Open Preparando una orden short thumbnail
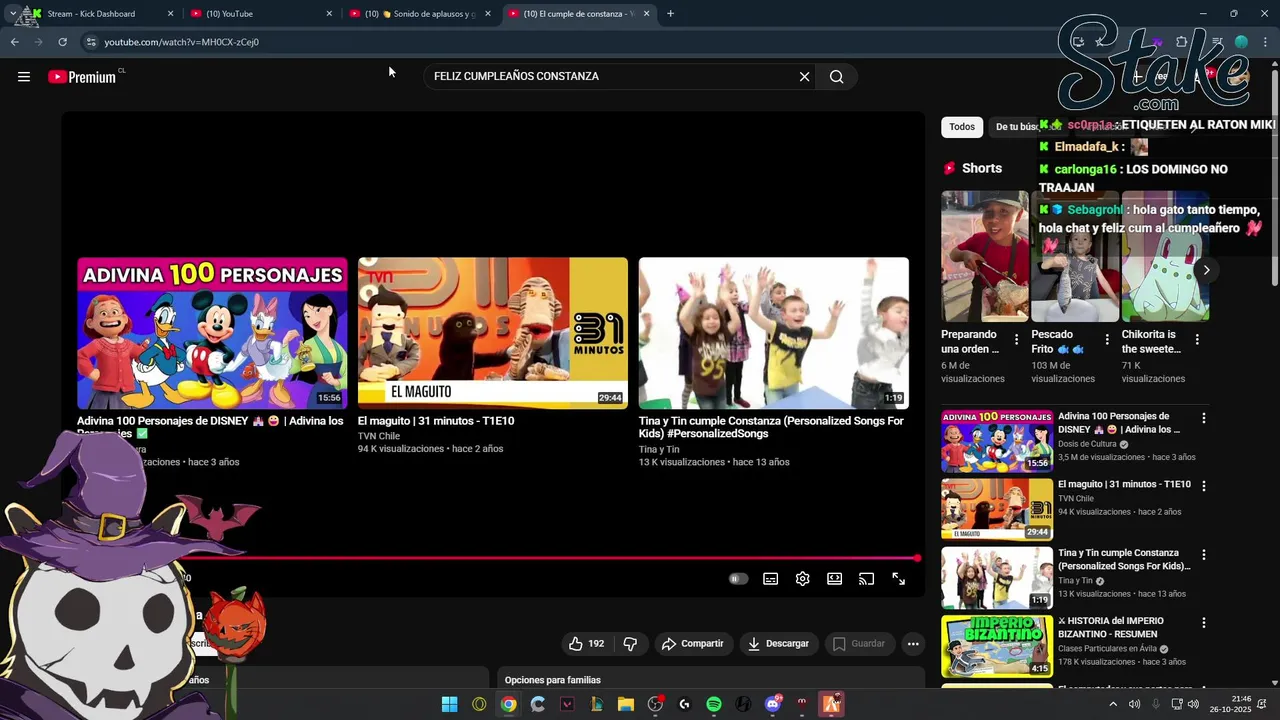Viewport: 1280px width, 720px height. [985, 256]
